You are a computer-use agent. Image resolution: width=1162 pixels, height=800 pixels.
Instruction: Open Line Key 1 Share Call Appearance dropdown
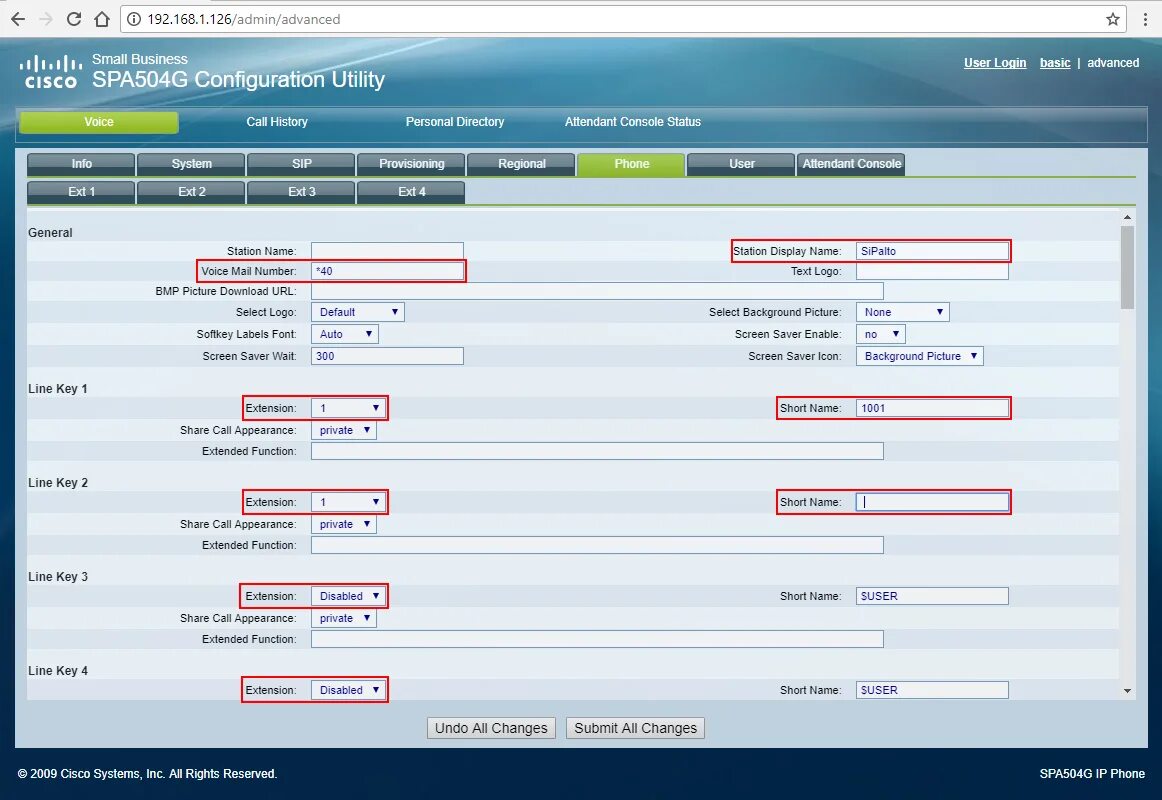point(344,430)
